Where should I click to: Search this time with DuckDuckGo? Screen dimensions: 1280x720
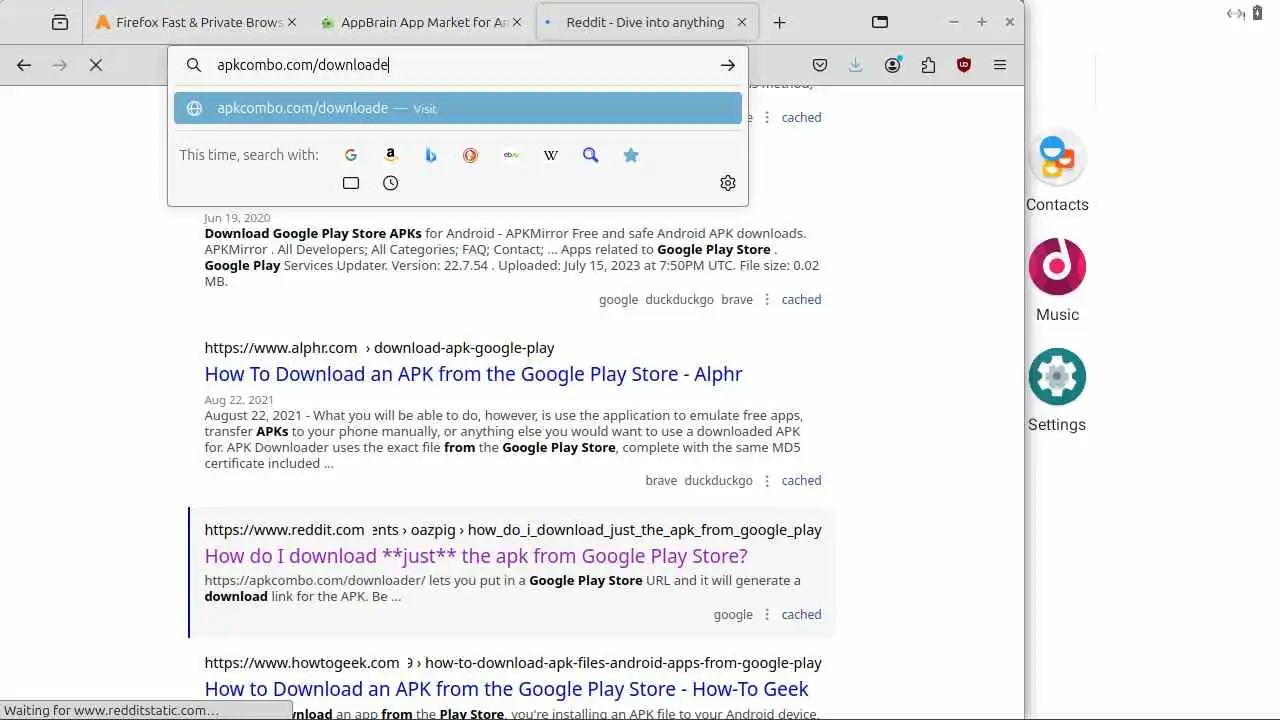pos(471,155)
